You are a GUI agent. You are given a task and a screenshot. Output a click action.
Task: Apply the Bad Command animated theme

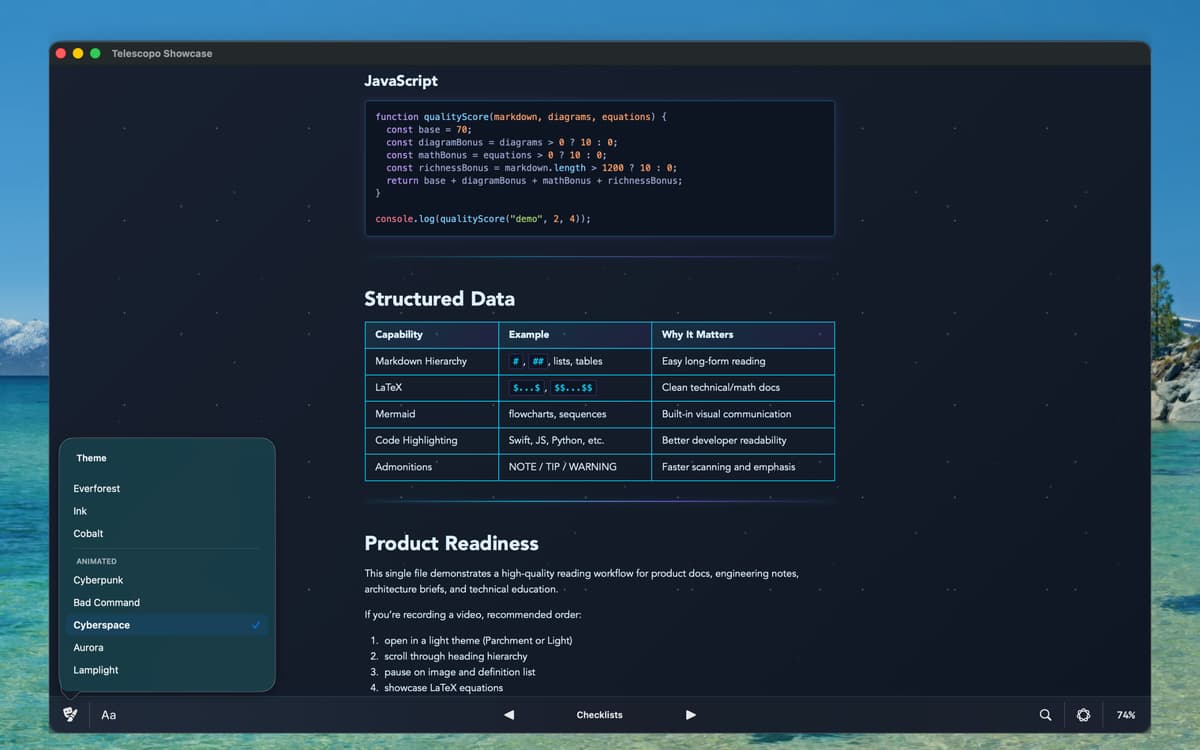coord(106,602)
